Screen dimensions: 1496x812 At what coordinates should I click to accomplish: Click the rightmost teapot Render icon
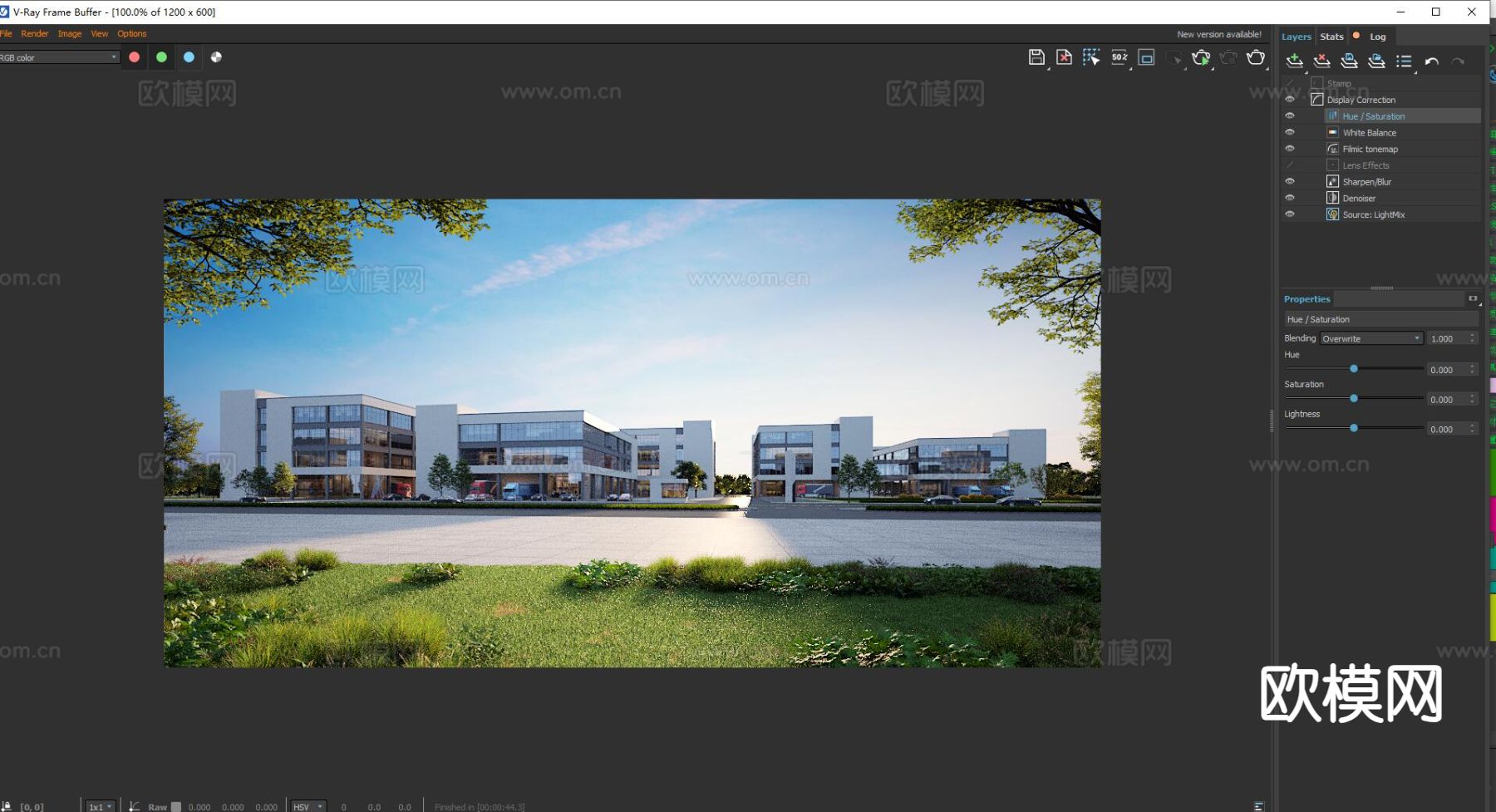coord(1256,57)
